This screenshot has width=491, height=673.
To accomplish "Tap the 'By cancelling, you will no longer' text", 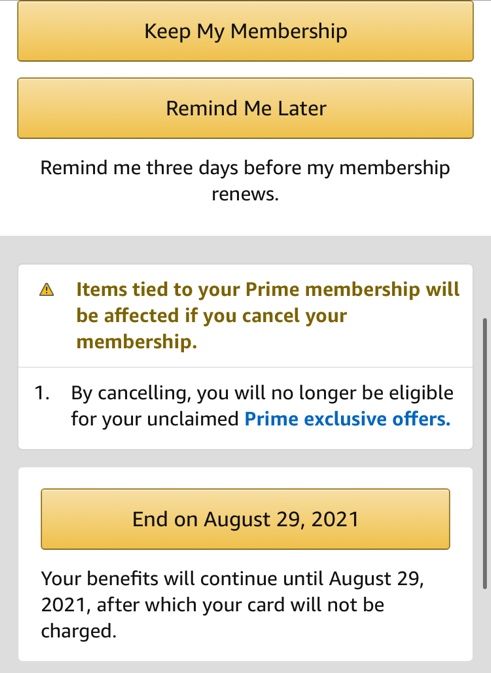I will click(x=262, y=393).
